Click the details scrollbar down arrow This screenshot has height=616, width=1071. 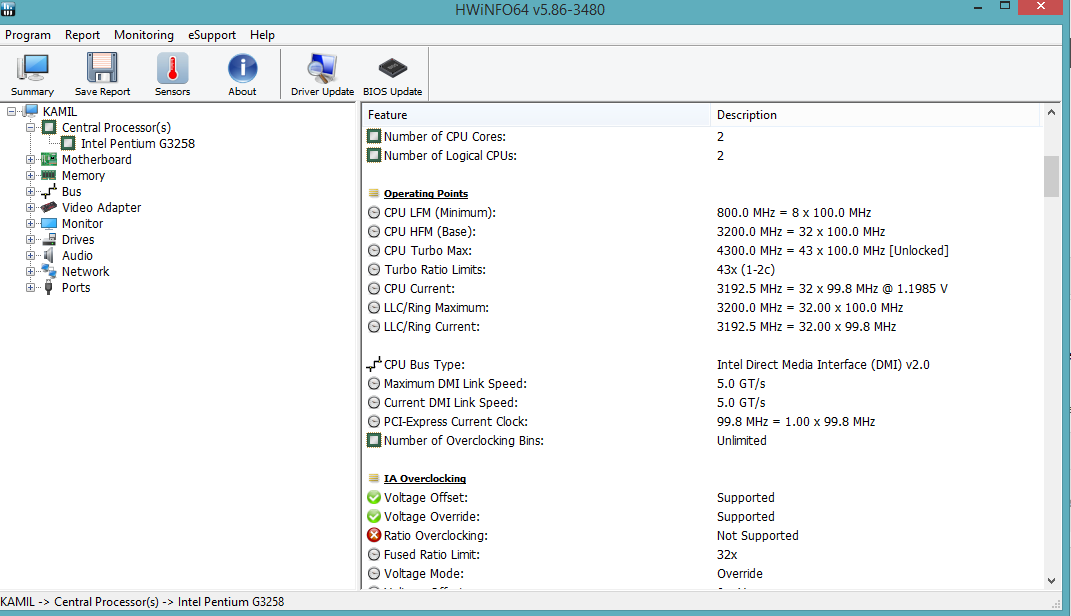[1051, 581]
